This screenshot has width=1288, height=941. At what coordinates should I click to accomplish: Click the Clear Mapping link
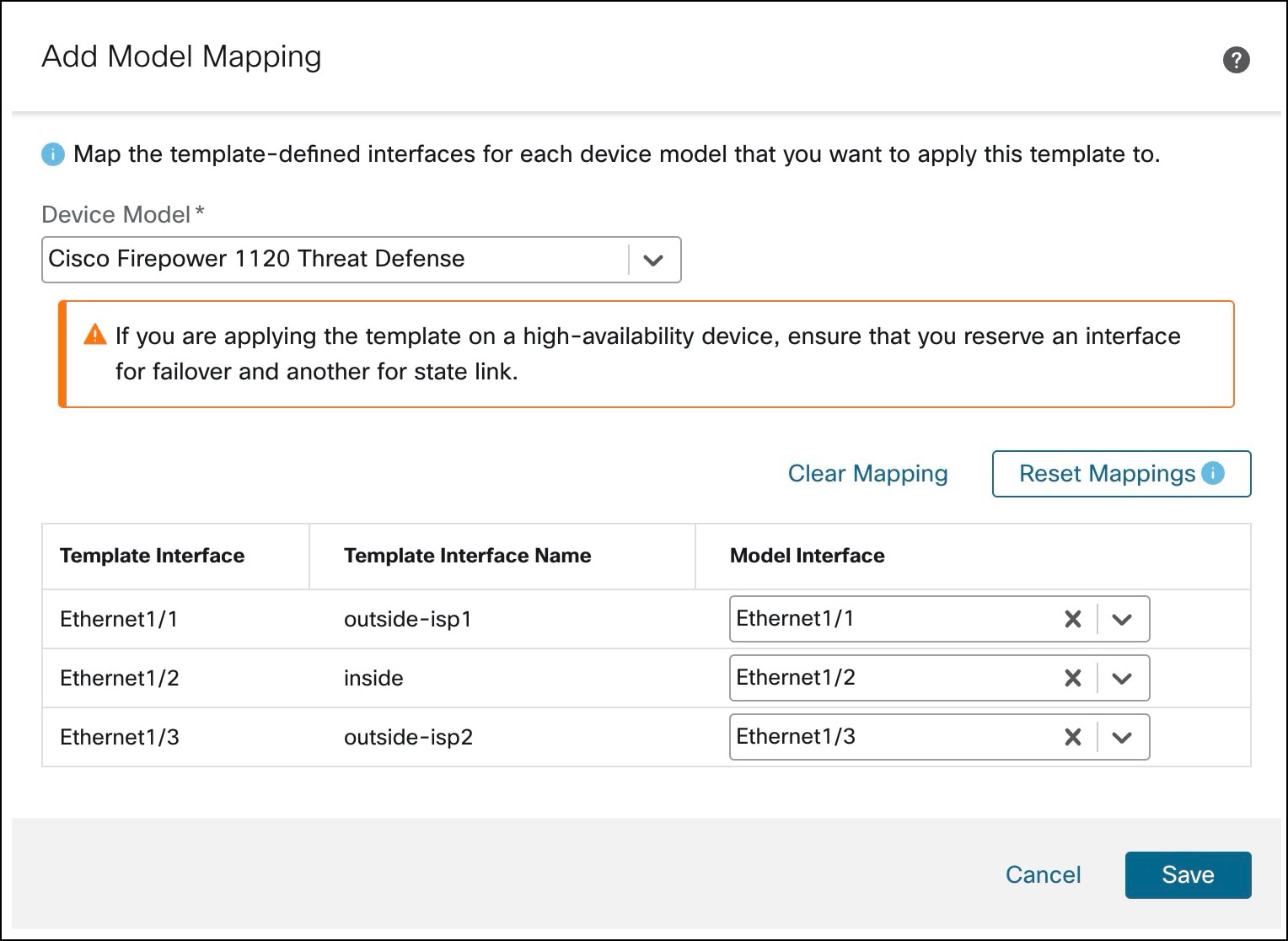pos(867,474)
